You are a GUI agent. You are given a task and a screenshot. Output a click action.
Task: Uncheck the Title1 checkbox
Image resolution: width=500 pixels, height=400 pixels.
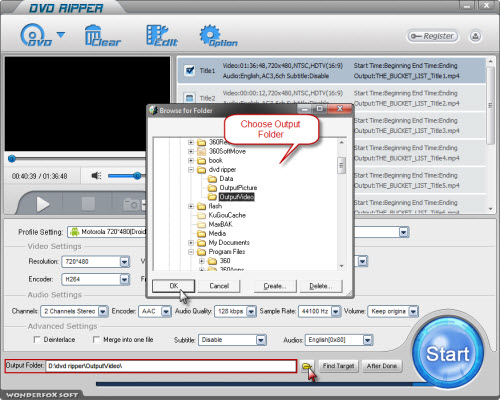pyautogui.click(x=190, y=70)
